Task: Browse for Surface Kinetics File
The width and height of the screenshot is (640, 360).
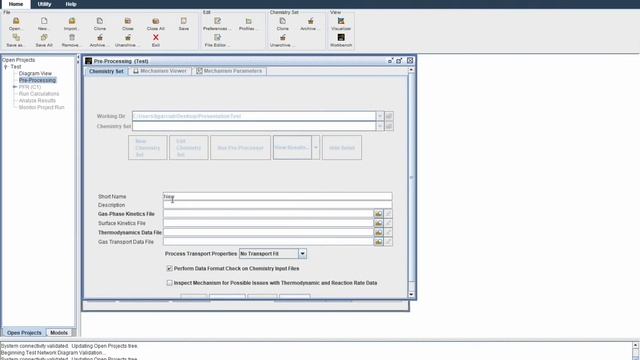Action: (x=378, y=223)
